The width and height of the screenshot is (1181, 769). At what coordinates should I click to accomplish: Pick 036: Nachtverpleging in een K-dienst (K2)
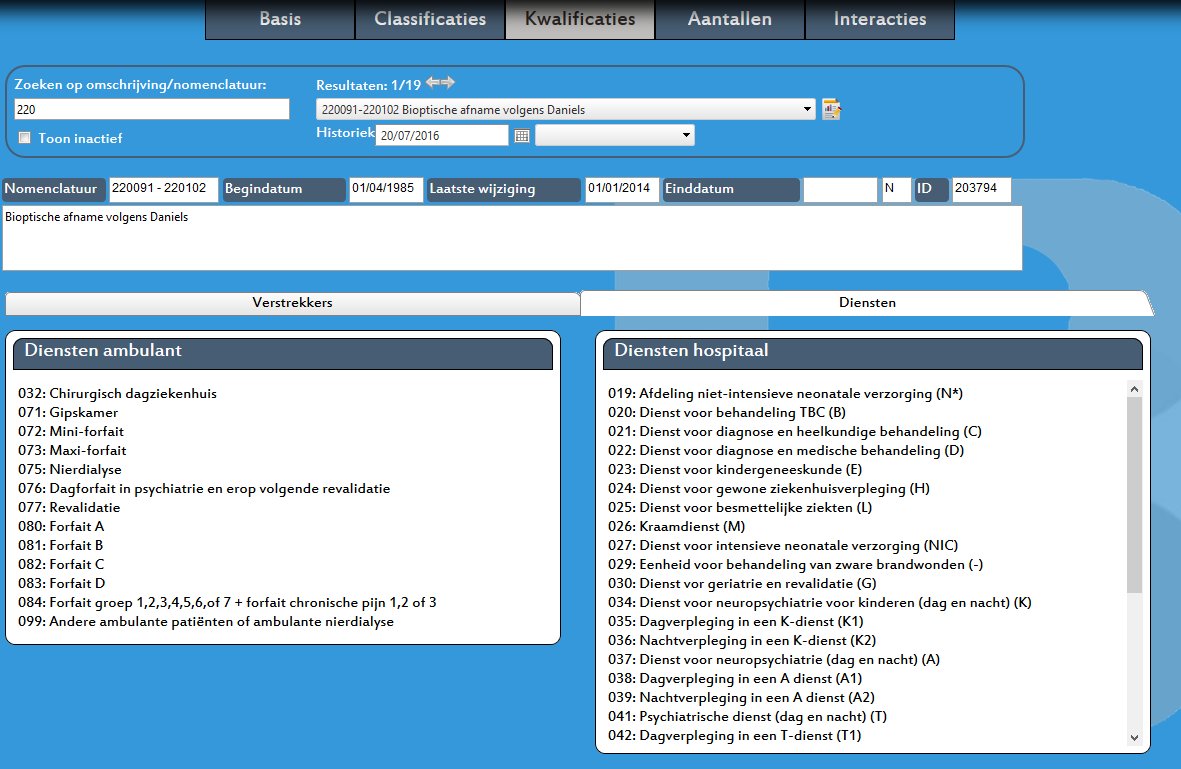click(742, 640)
